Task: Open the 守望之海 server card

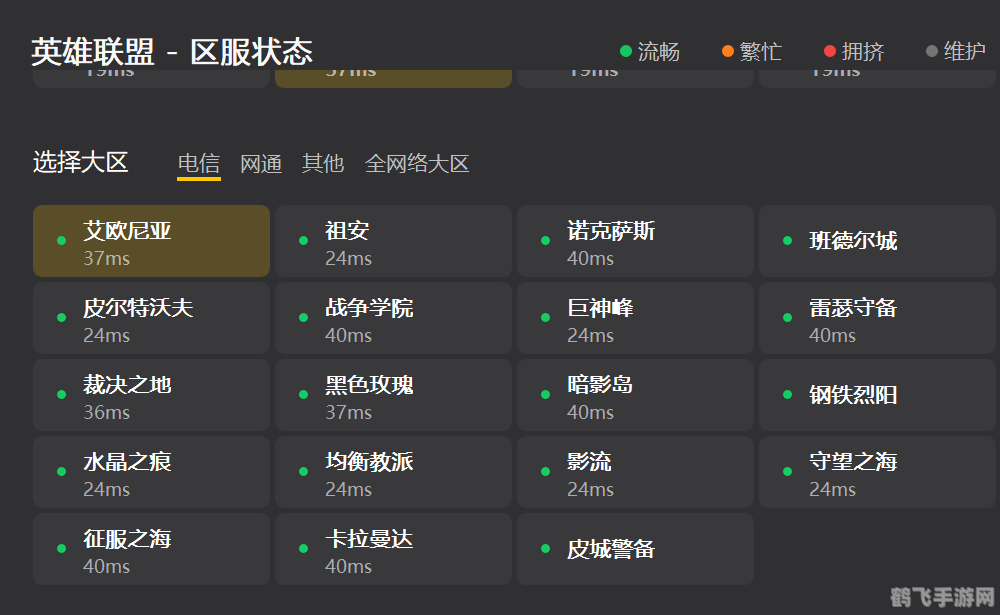Action: [x=877, y=471]
